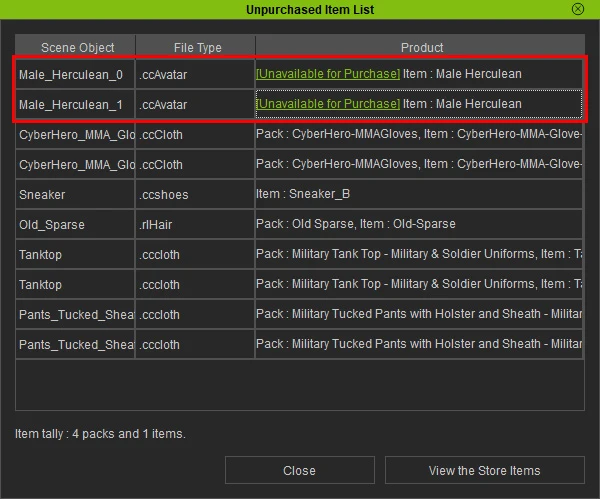Click the Close button
600x499 pixels.
(x=299, y=470)
